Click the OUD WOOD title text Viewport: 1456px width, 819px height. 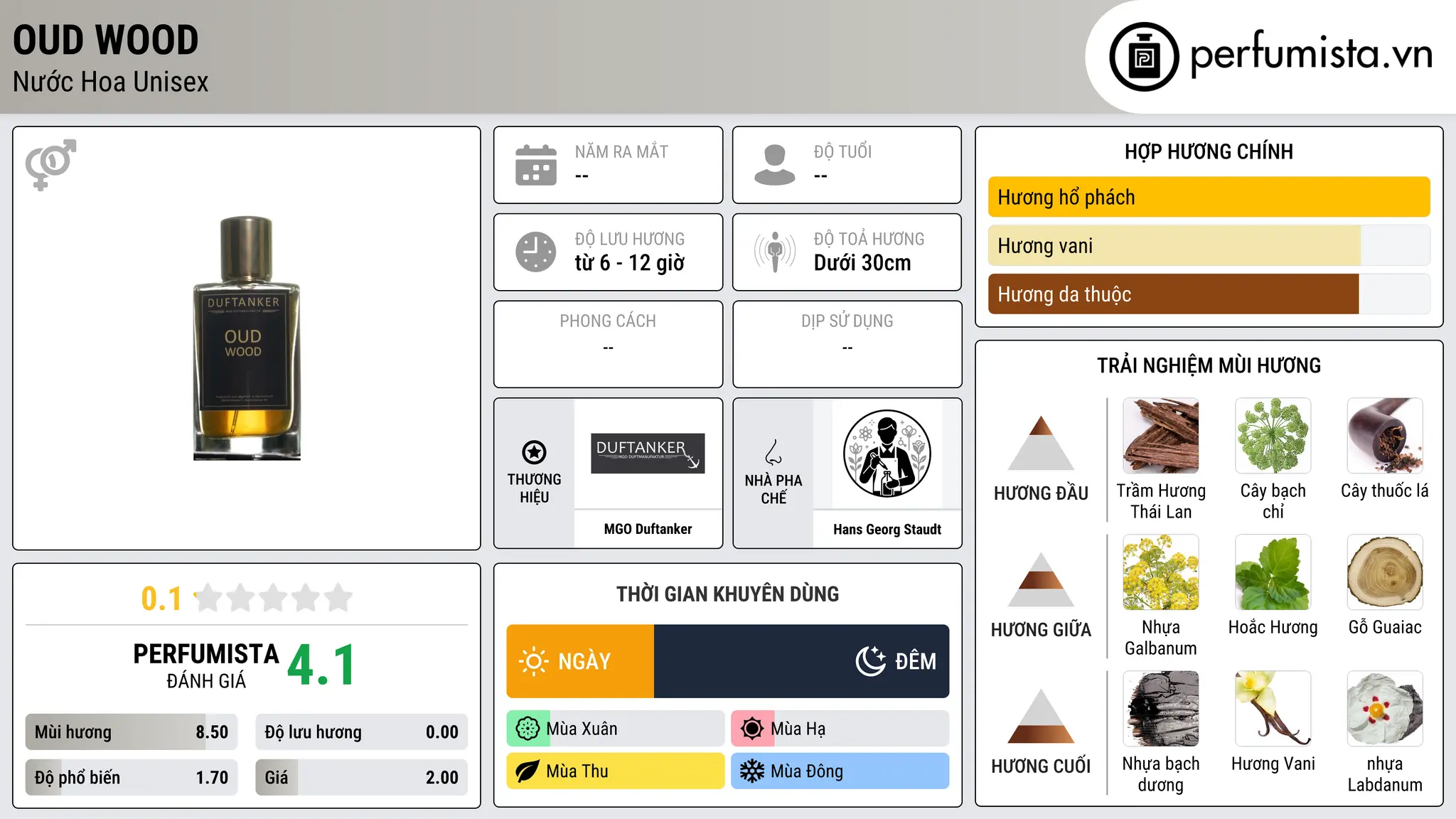[x=106, y=40]
